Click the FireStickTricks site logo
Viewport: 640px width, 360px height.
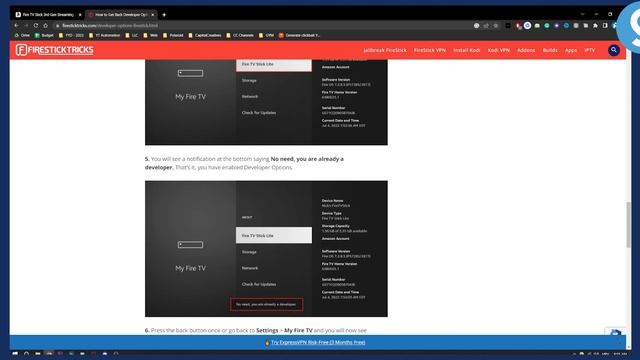click(x=55, y=50)
